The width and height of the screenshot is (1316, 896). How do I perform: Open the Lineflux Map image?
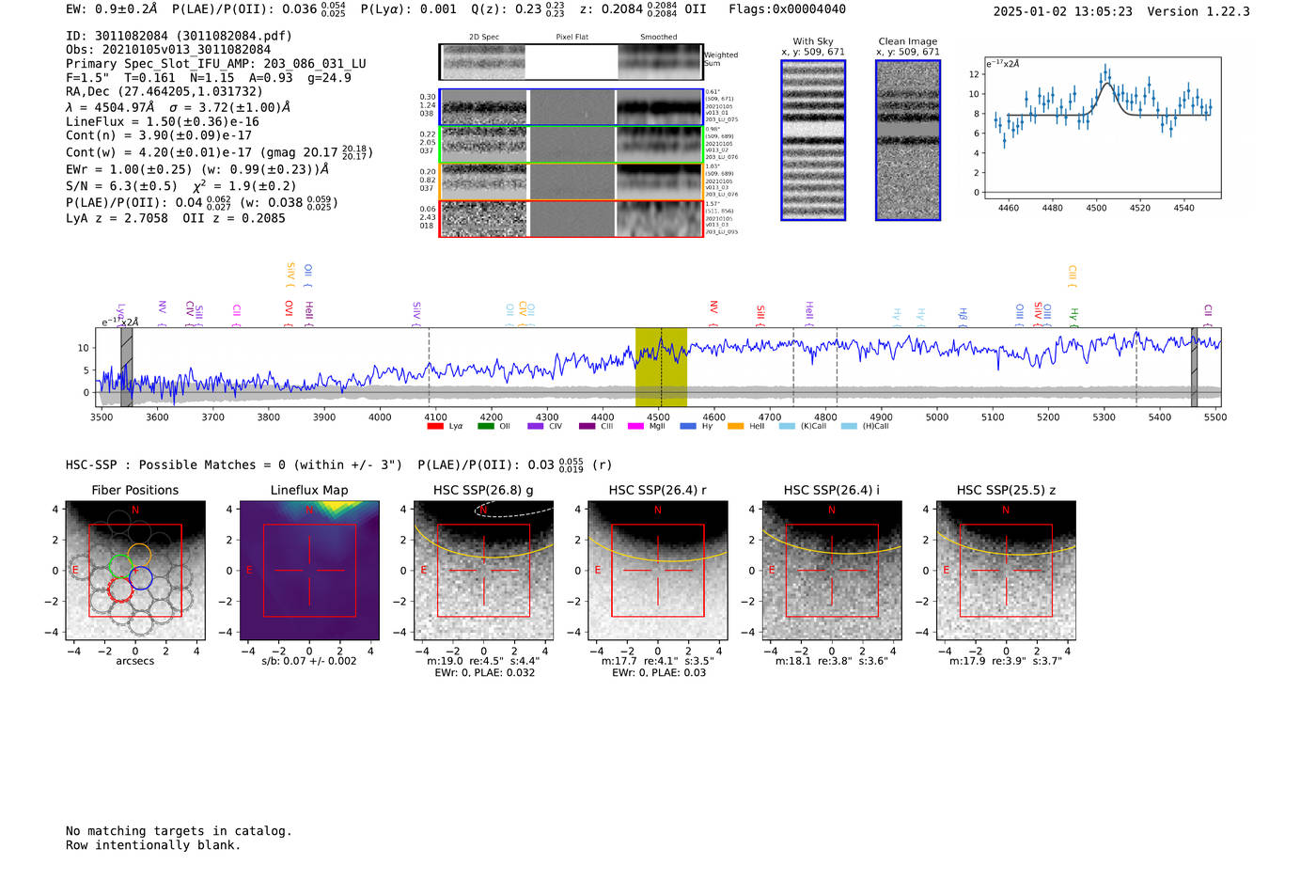click(309, 571)
